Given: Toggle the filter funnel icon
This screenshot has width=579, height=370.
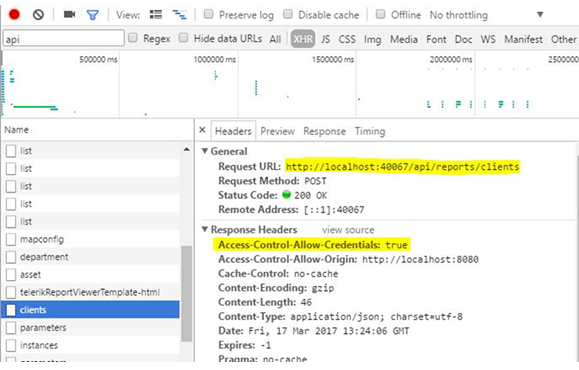Looking at the screenshot, I should pyautogui.click(x=92, y=15).
